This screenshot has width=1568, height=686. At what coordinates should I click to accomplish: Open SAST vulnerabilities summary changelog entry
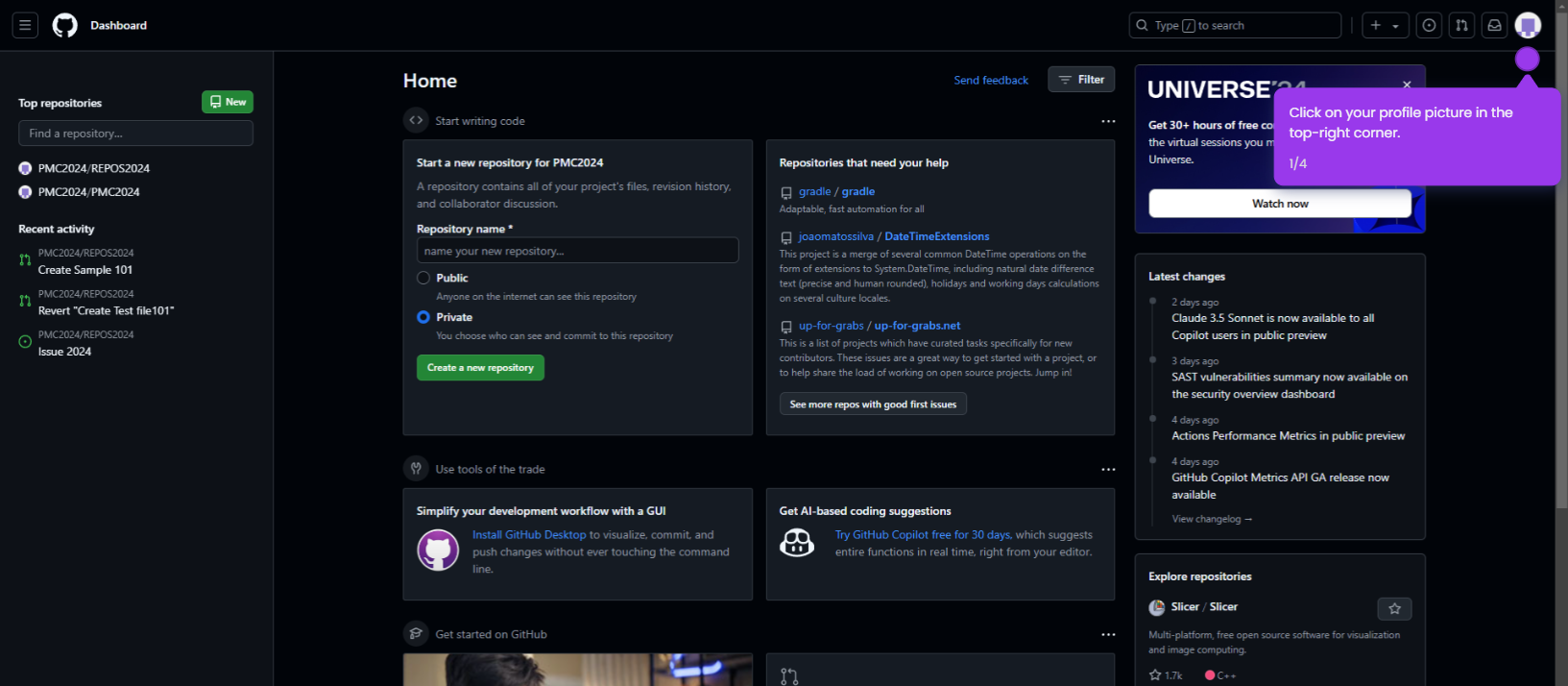(1290, 385)
